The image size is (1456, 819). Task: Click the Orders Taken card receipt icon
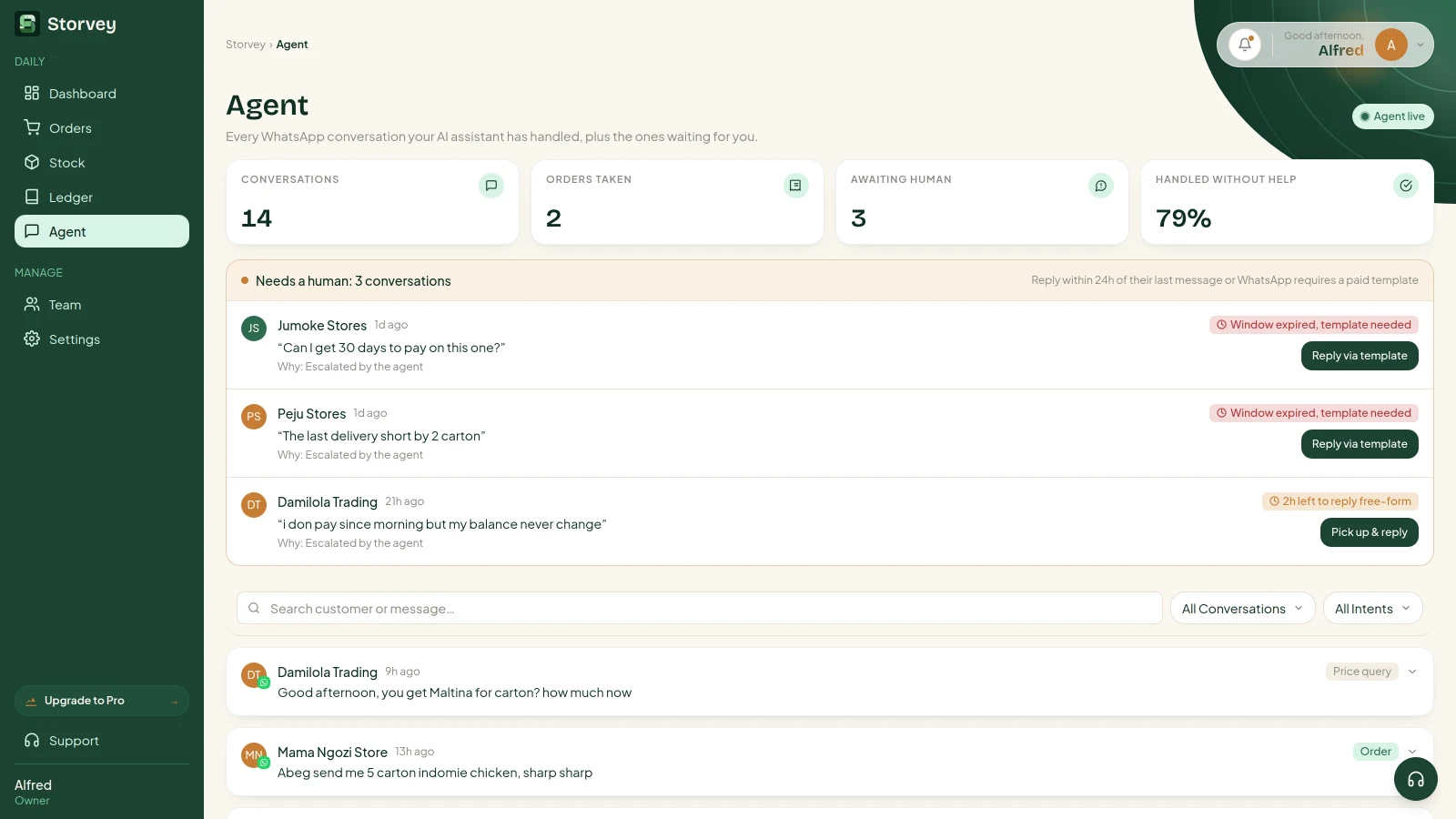(x=796, y=186)
